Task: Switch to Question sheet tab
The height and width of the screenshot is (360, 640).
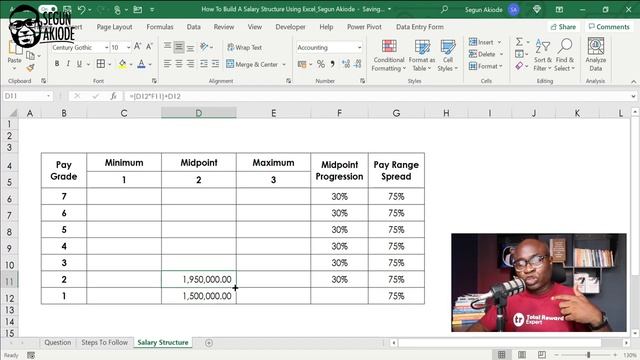Action: (58, 342)
